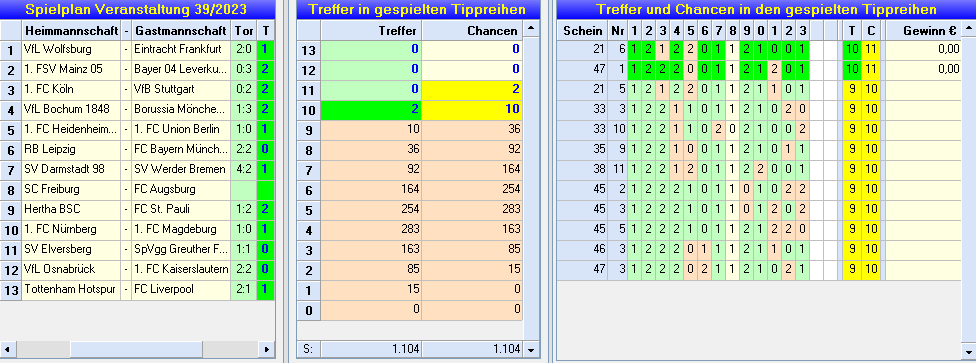
Task: Click scroll down arrow in Treffer panel
Action: coord(530,349)
